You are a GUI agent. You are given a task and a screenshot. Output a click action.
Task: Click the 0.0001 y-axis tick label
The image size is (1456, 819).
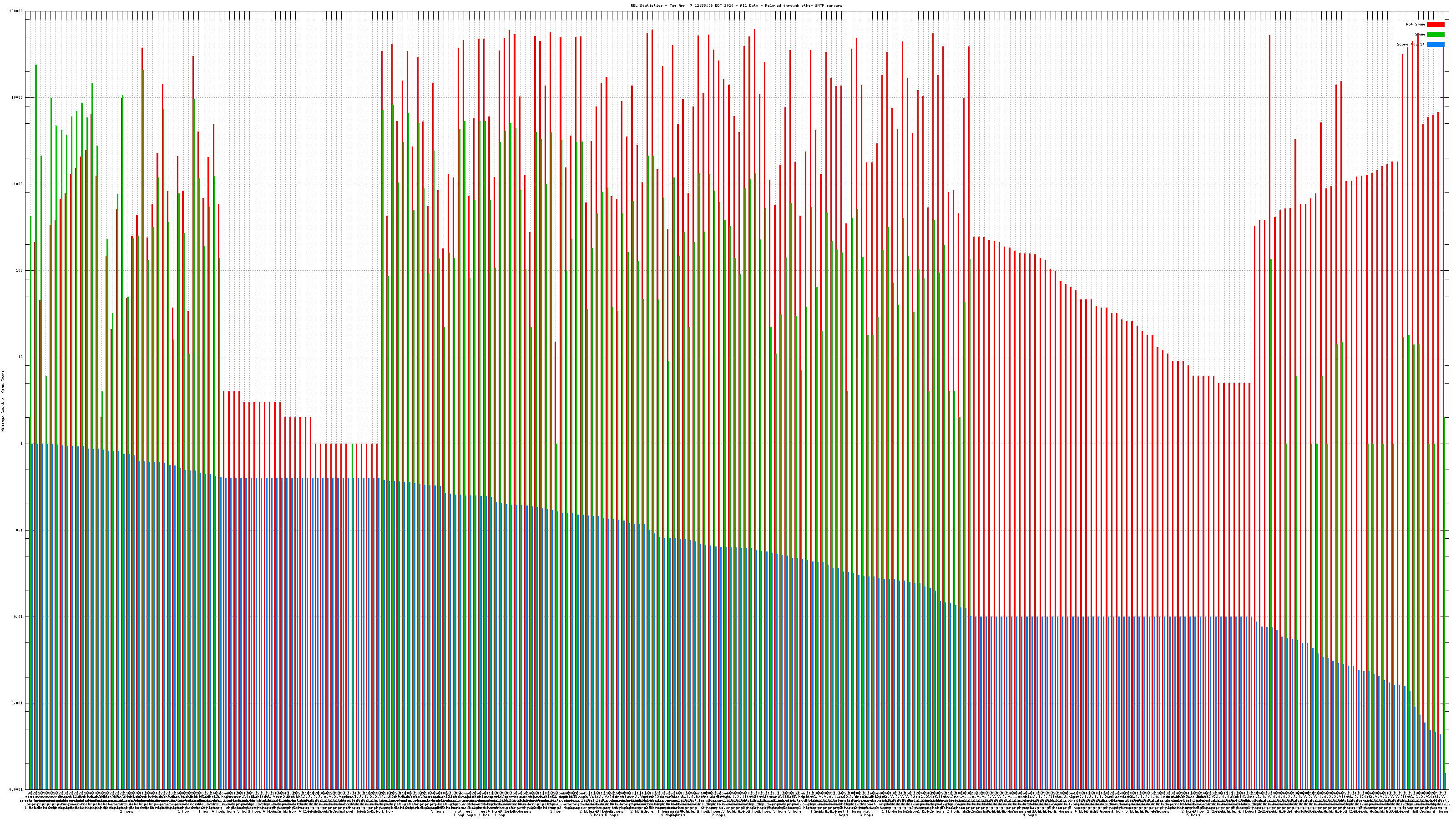16,789
